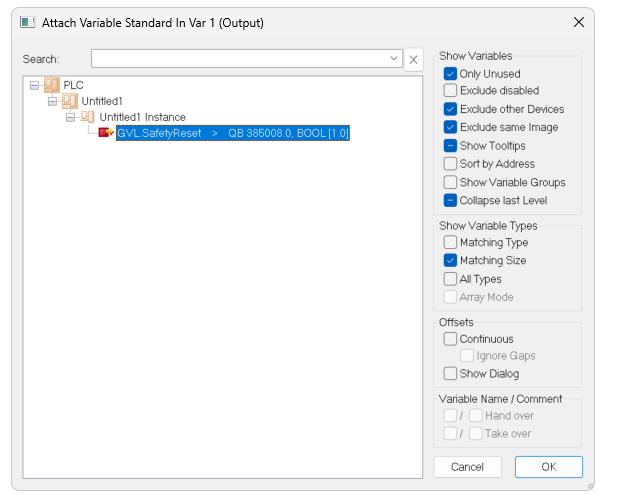This screenshot has height=495, width=619.
Task: Enable Sort by Address checkbox
Action: click(x=450, y=163)
